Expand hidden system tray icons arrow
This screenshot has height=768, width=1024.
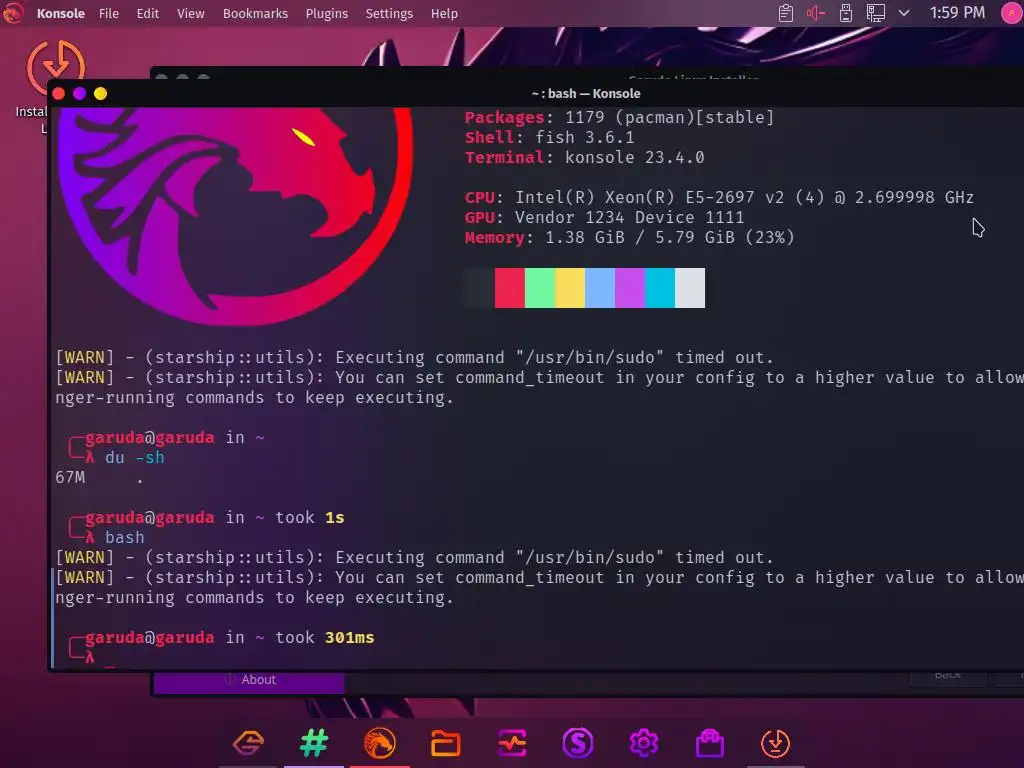(x=904, y=13)
